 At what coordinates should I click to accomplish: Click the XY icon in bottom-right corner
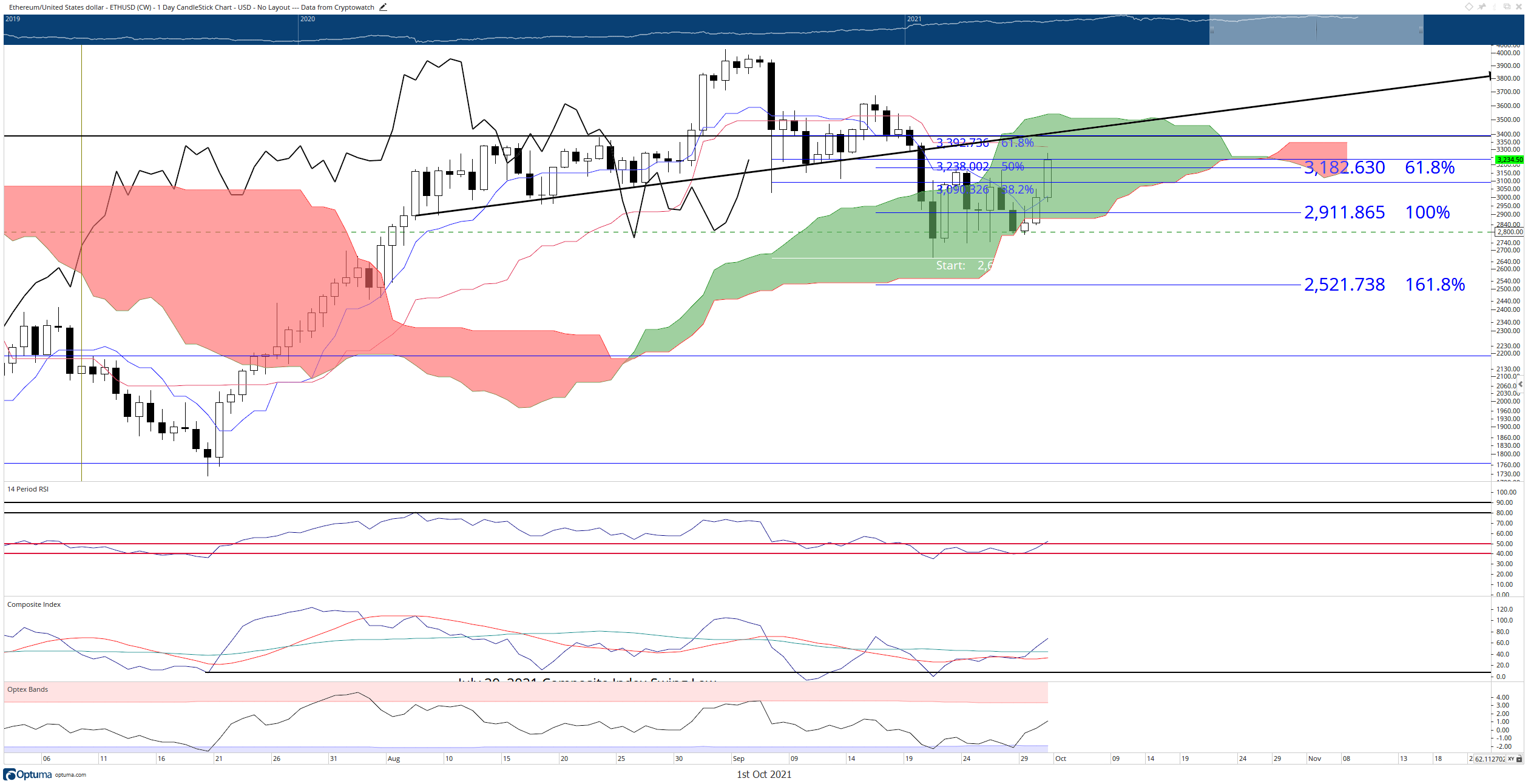point(1511,759)
